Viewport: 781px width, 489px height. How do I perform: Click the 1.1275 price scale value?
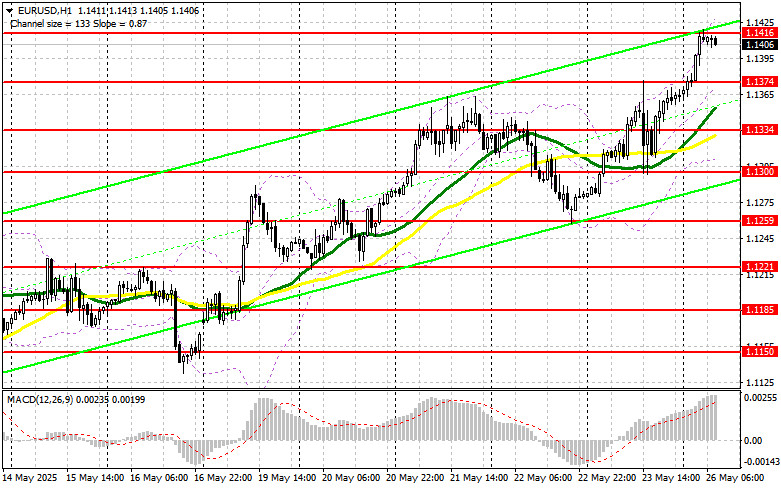(x=760, y=203)
